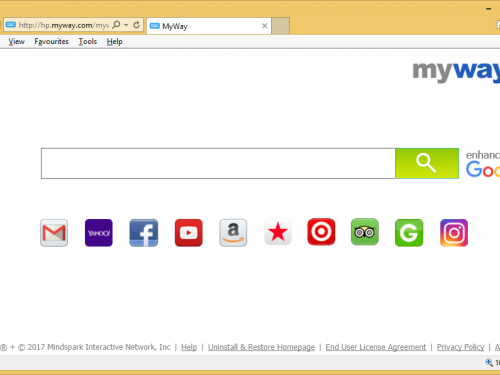Viewport: 500px width, 375px height.
Task: Open the Facebook shortcut icon
Action: click(x=144, y=233)
